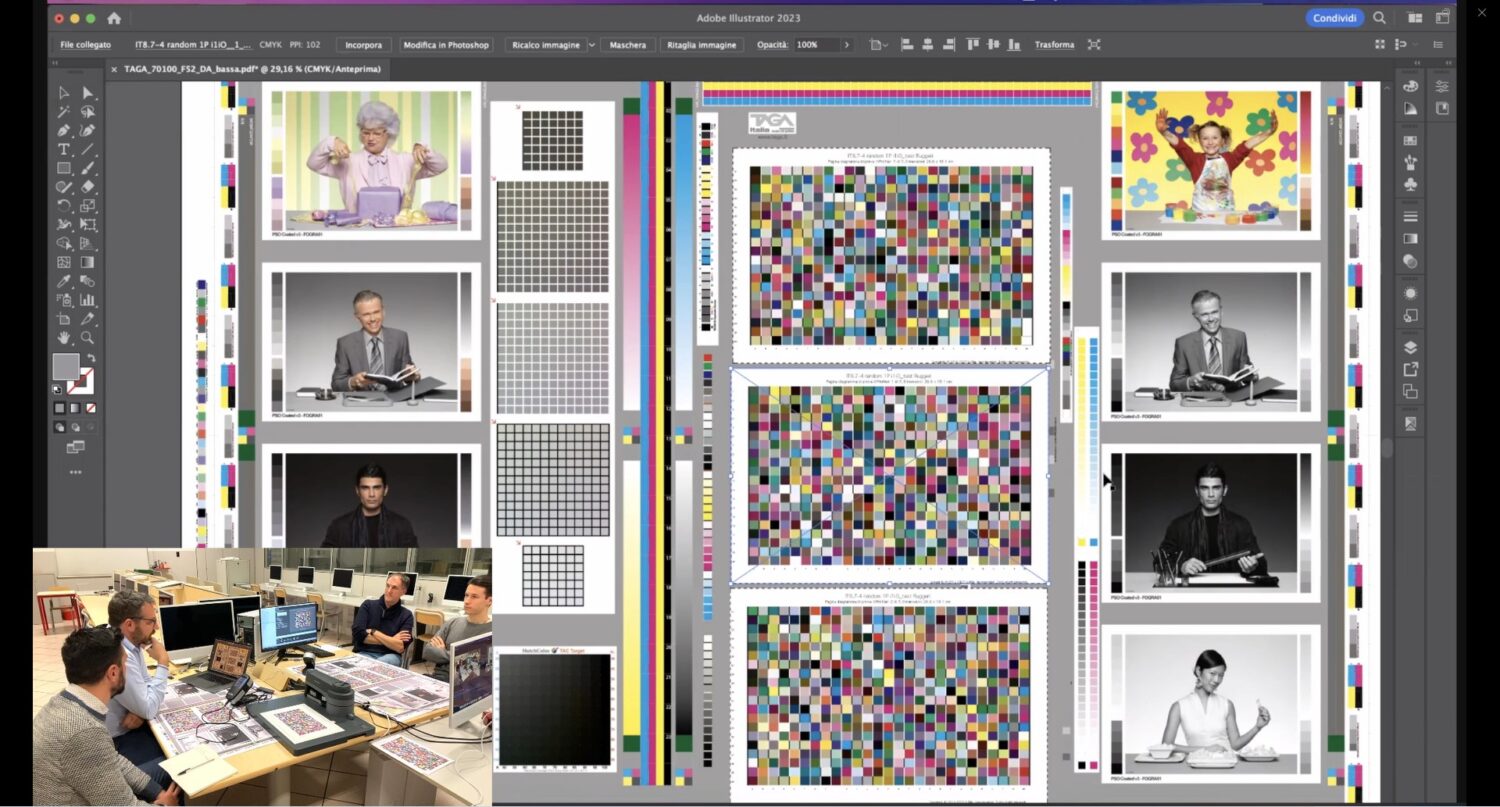Click the Modifica in Photoshop button
This screenshot has height=807, width=1500.
[446, 45]
